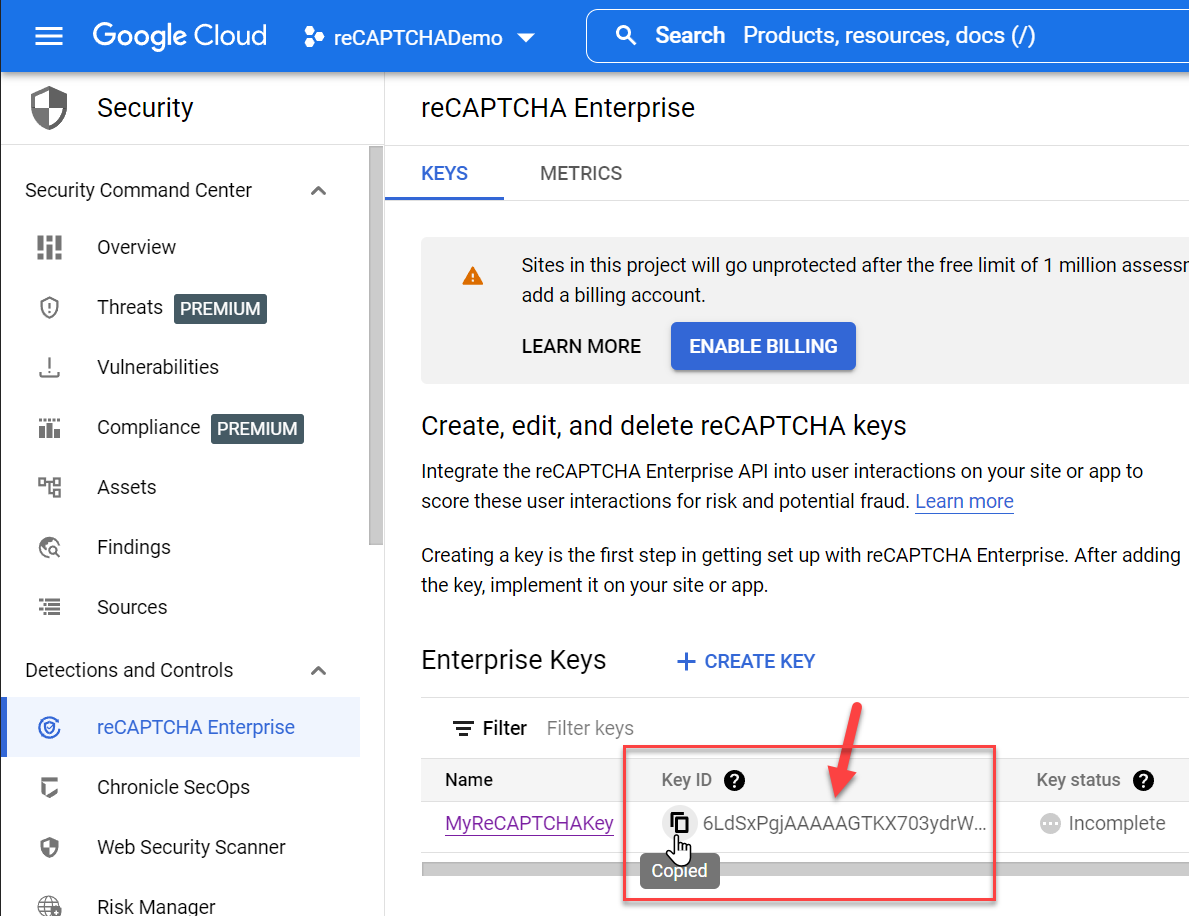
Task: Switch to the METRICS tab
Action: [x=581, y=174]
